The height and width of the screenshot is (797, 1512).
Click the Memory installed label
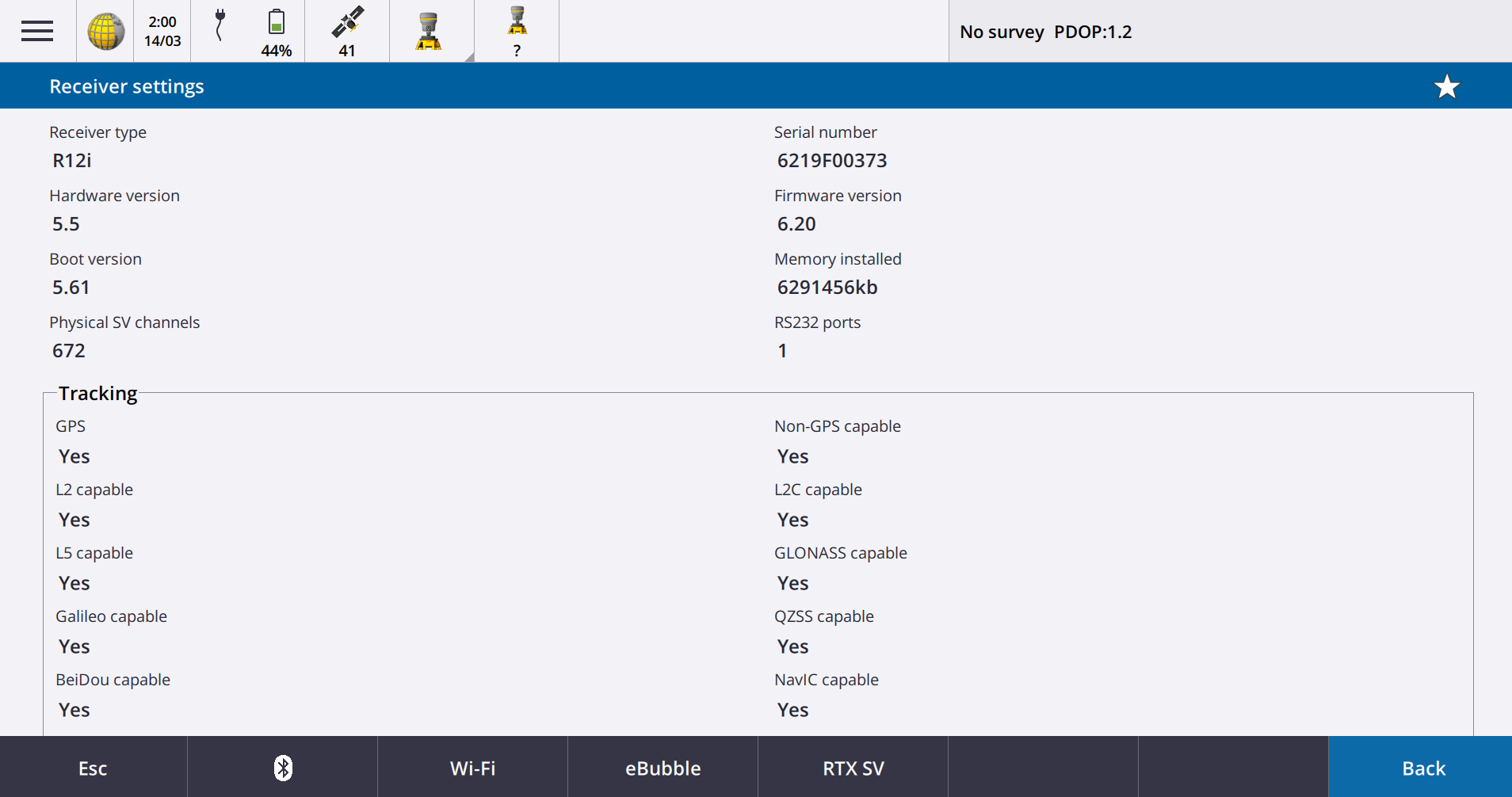coord(838,259)
